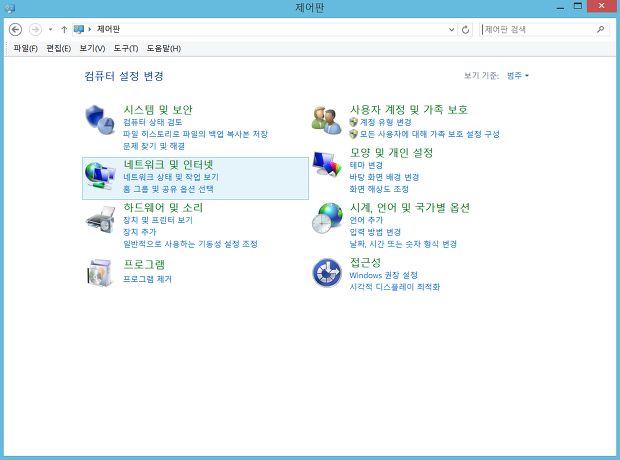
Task: Click 문제 찾기 및 해결 link
Action: (154, 146)
